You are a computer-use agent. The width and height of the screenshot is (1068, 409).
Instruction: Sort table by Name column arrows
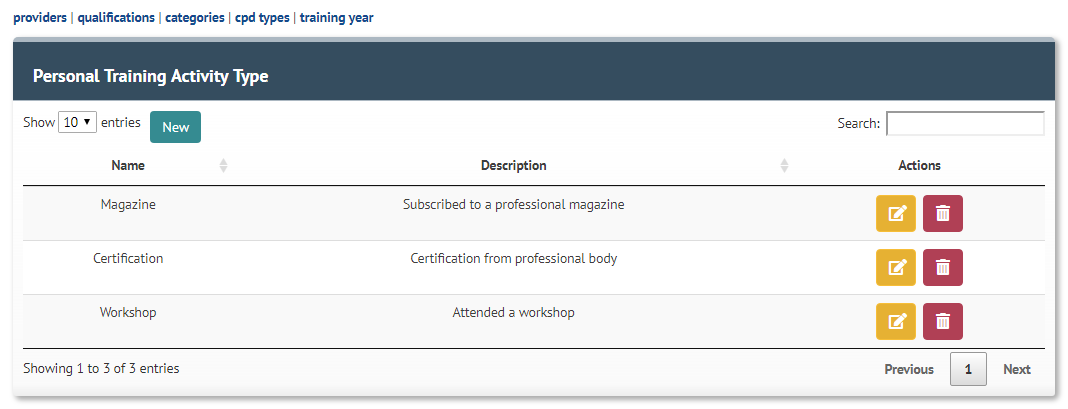tap(223, 166)
